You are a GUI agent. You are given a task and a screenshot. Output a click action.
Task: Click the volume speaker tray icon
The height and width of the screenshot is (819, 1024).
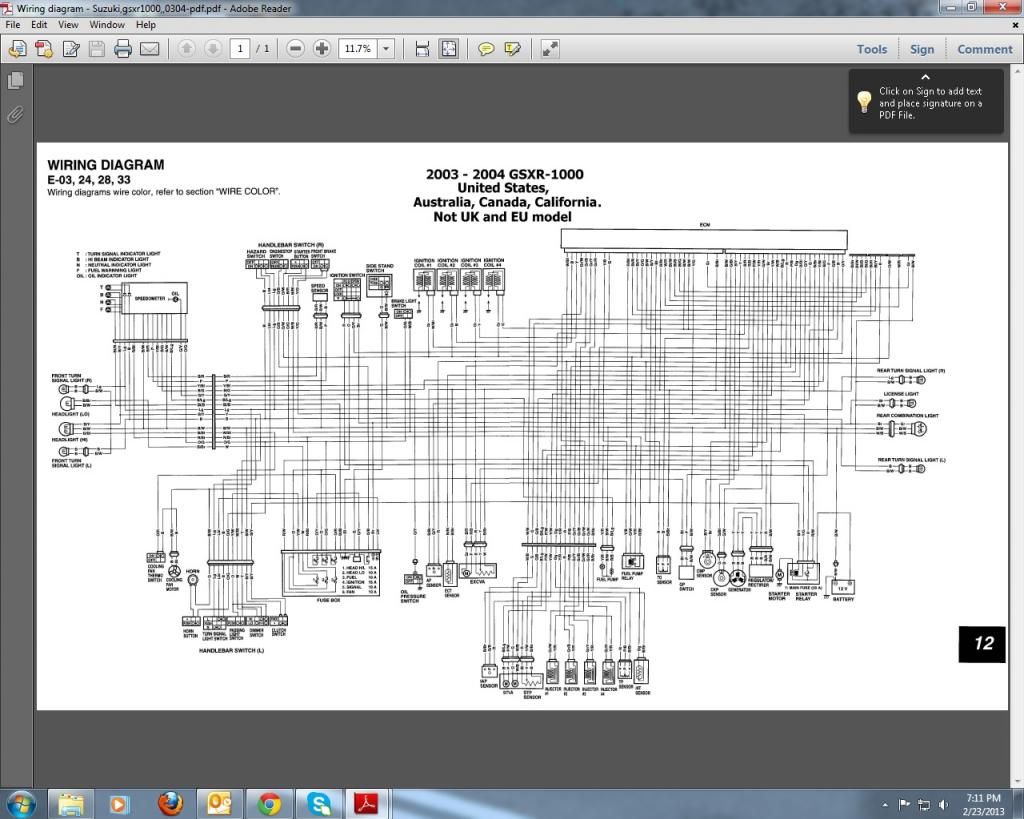coord(943,805)
